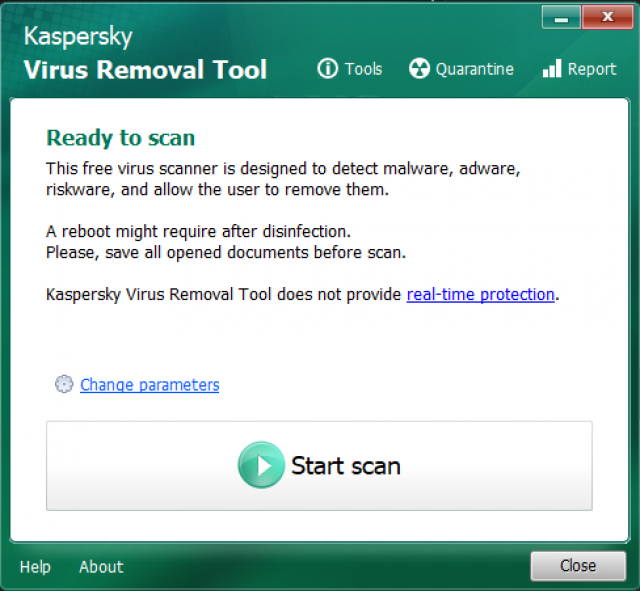Open the About link
Image resolution: width=640 pixels, height=591 pixels.
[101, 567]
